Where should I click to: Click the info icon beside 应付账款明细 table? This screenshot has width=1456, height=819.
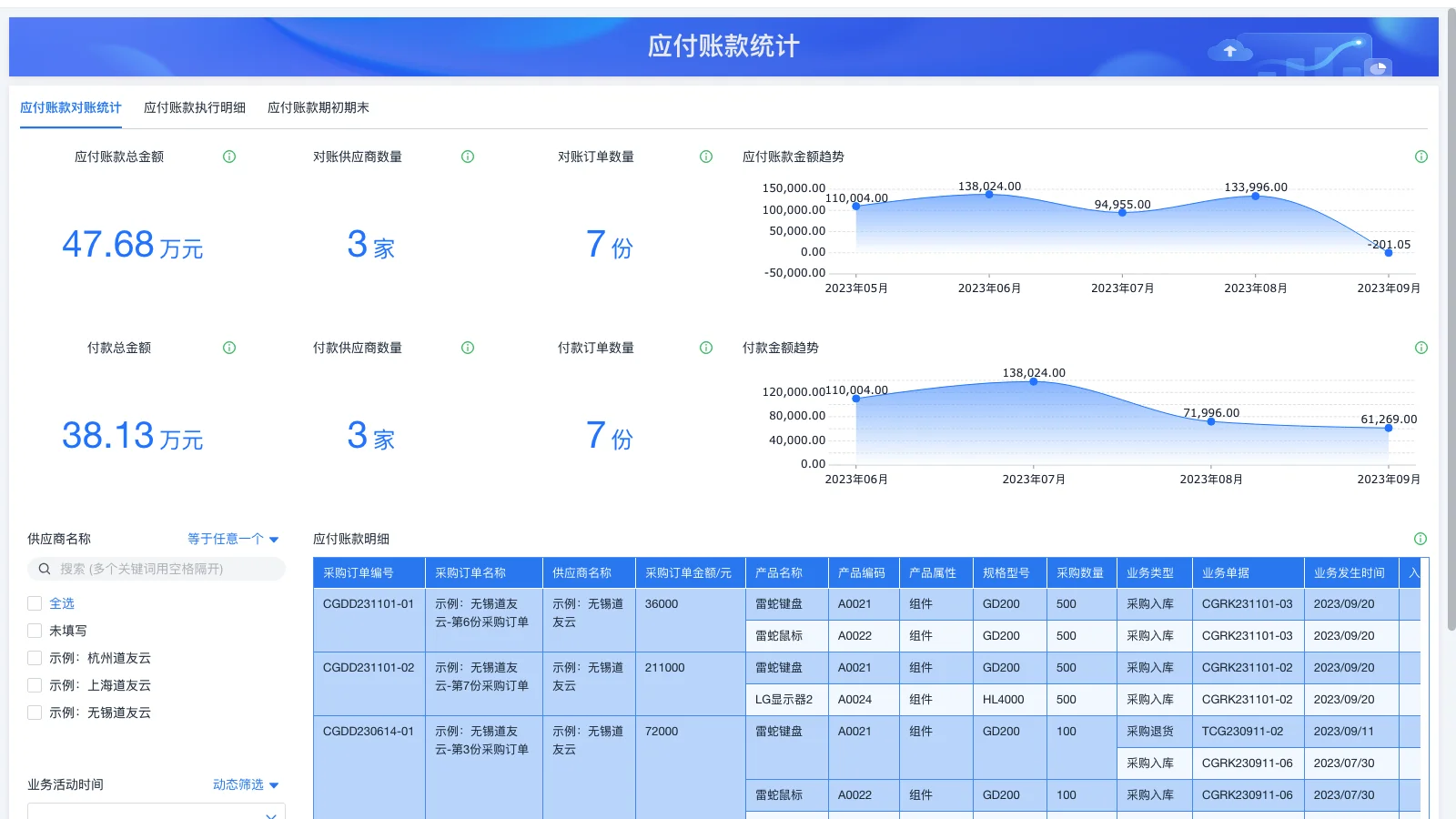click(x=1421, y=538)
